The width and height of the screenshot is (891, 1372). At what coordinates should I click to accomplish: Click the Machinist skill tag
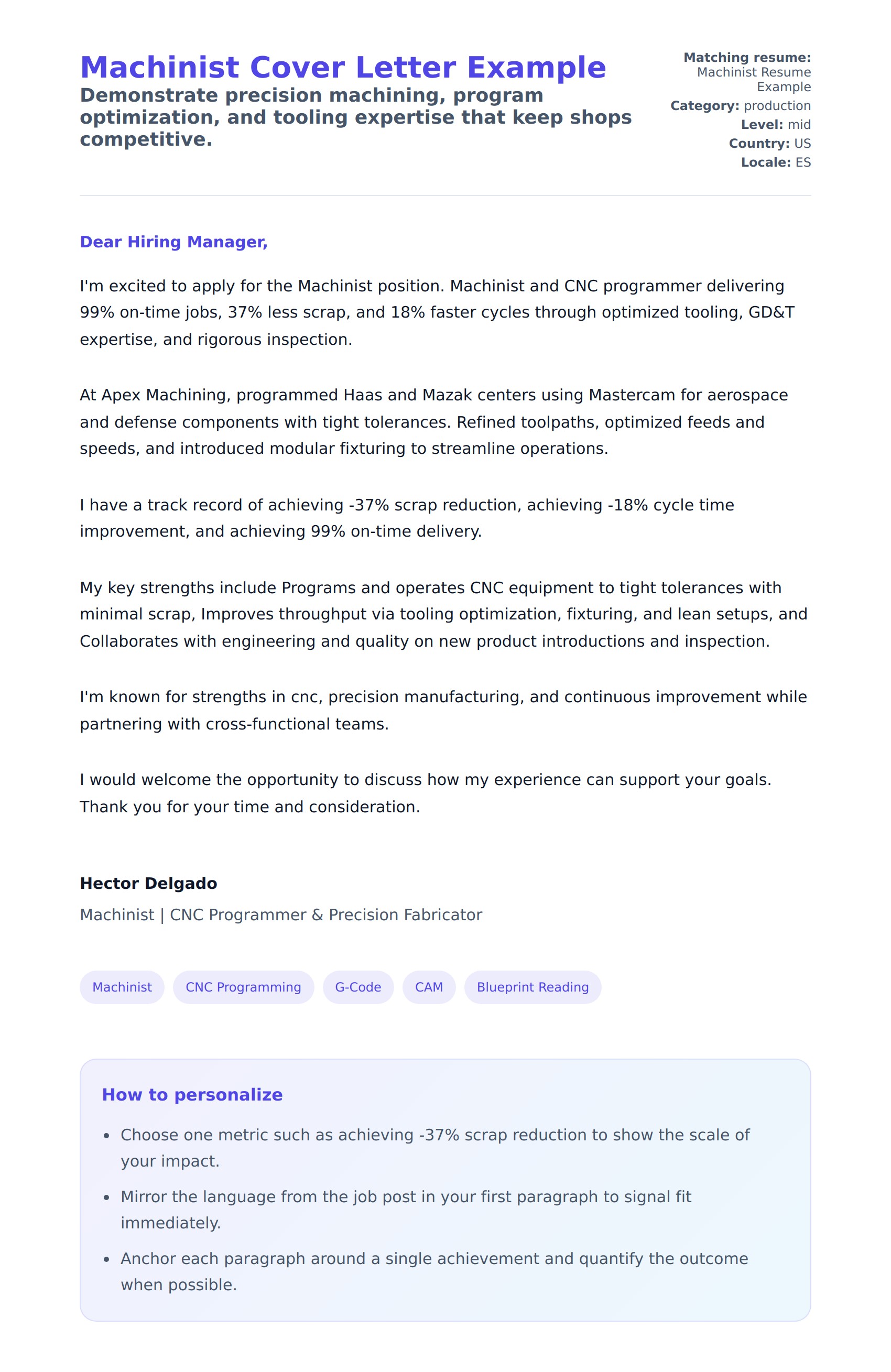(x=122, y=987)
